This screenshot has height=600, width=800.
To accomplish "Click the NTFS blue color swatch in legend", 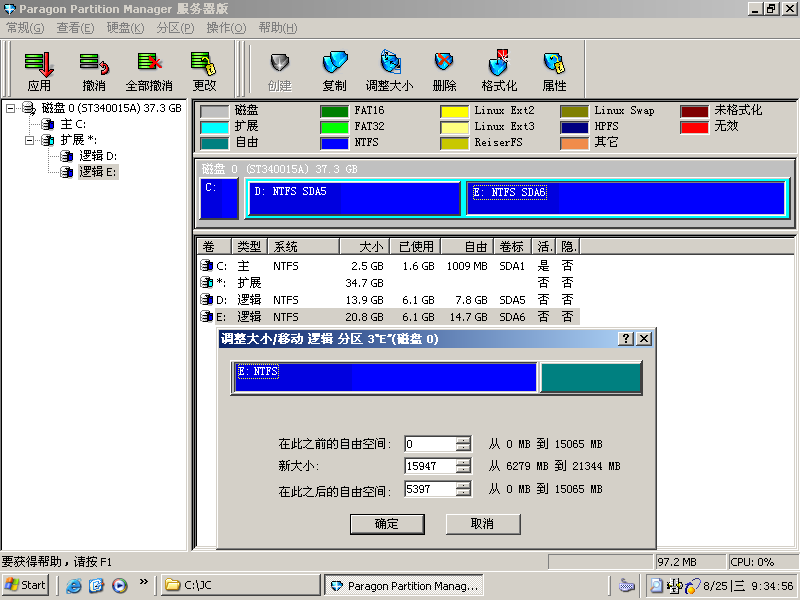I will pyautogui.click(x=334, y=143).
